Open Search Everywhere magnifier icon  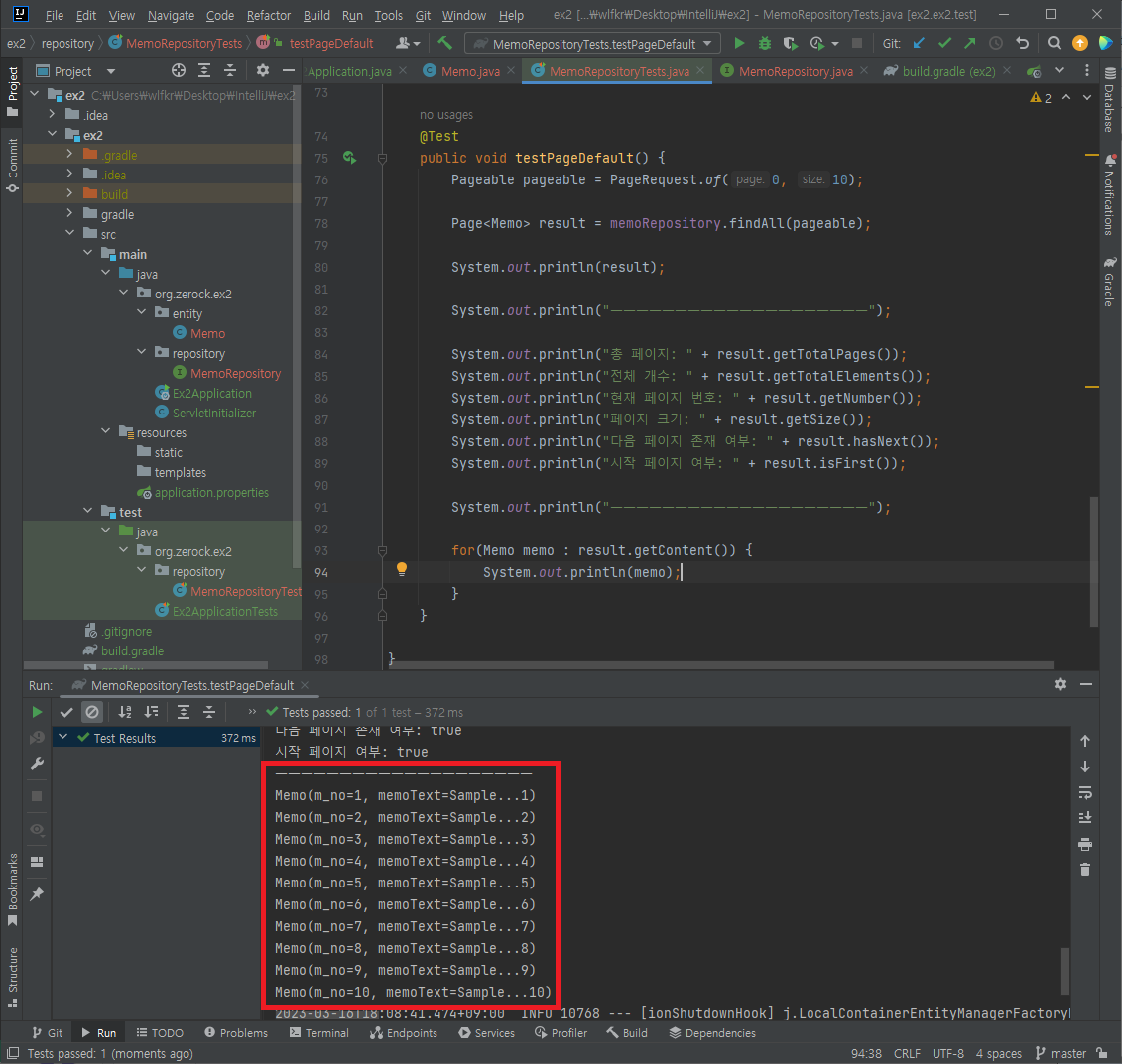pyautogui.click(x=1054, y=43)
